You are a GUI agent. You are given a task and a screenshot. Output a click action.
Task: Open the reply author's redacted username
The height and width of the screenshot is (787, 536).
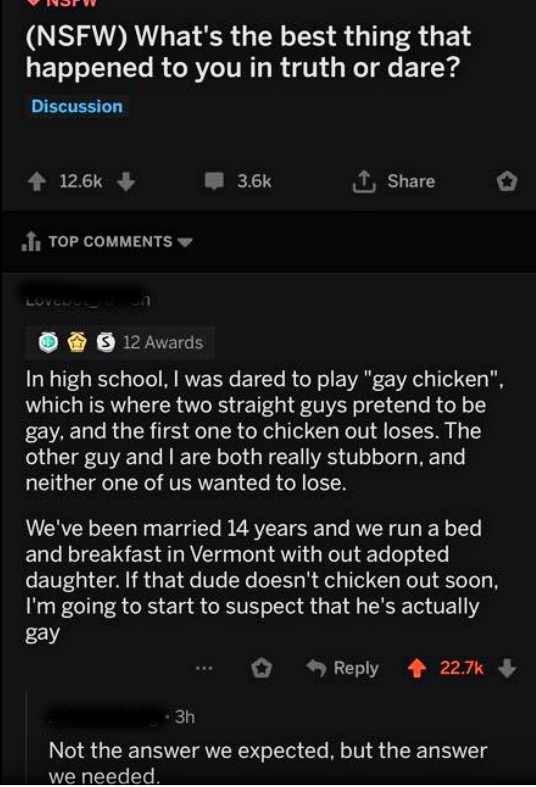pyautogui.click(x=107, y=717)
